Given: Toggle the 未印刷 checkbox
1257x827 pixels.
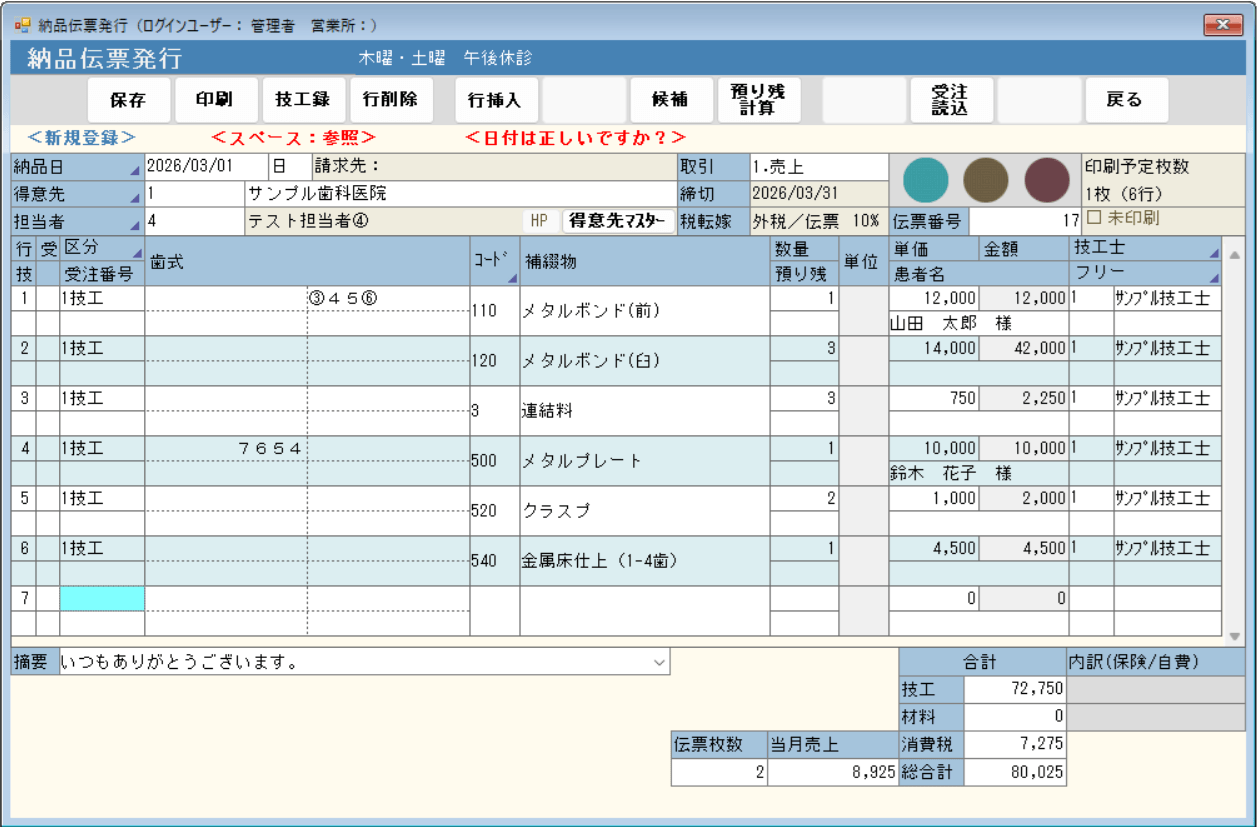Looking at the screenshot, I should pos(1096,218).
